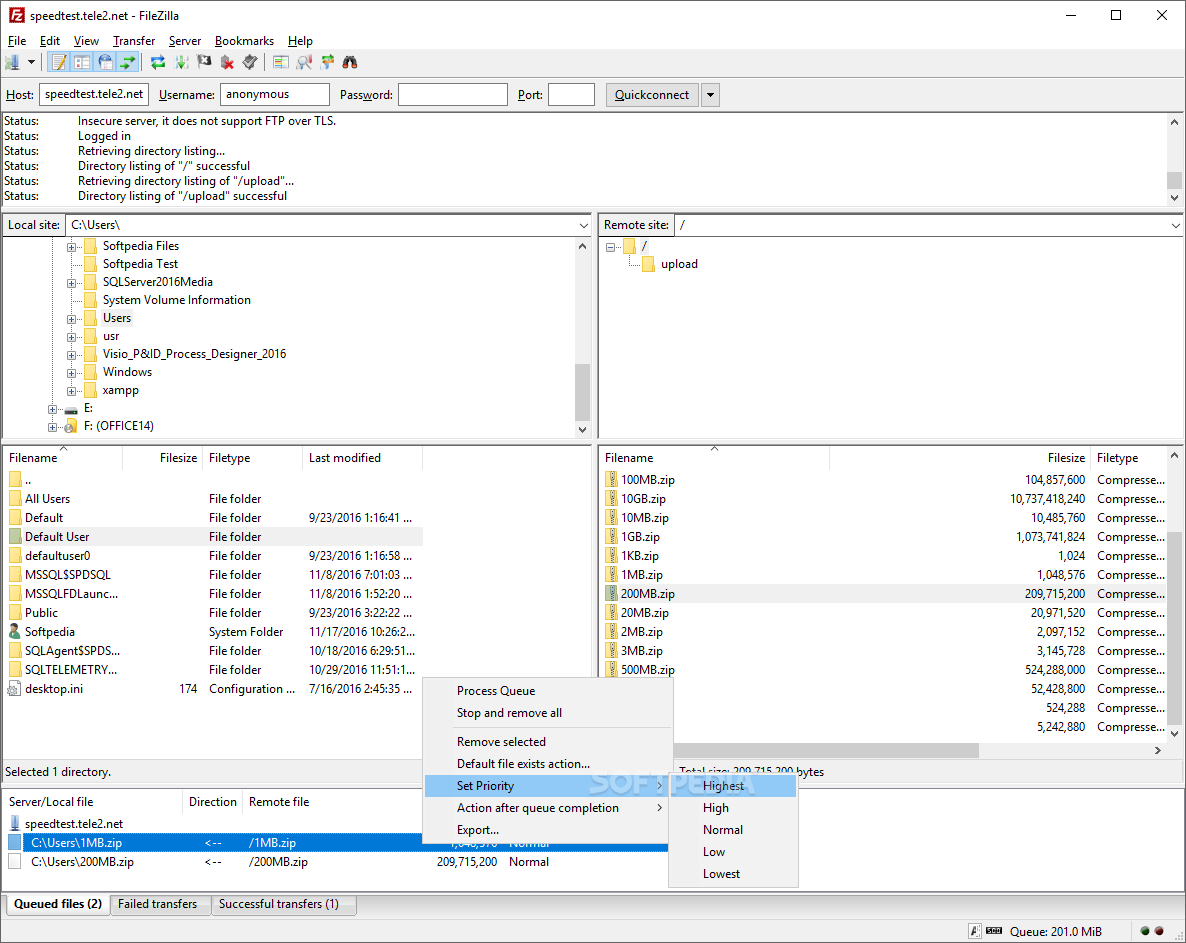Click the local Filetype column header

click(x=252, y=458)
